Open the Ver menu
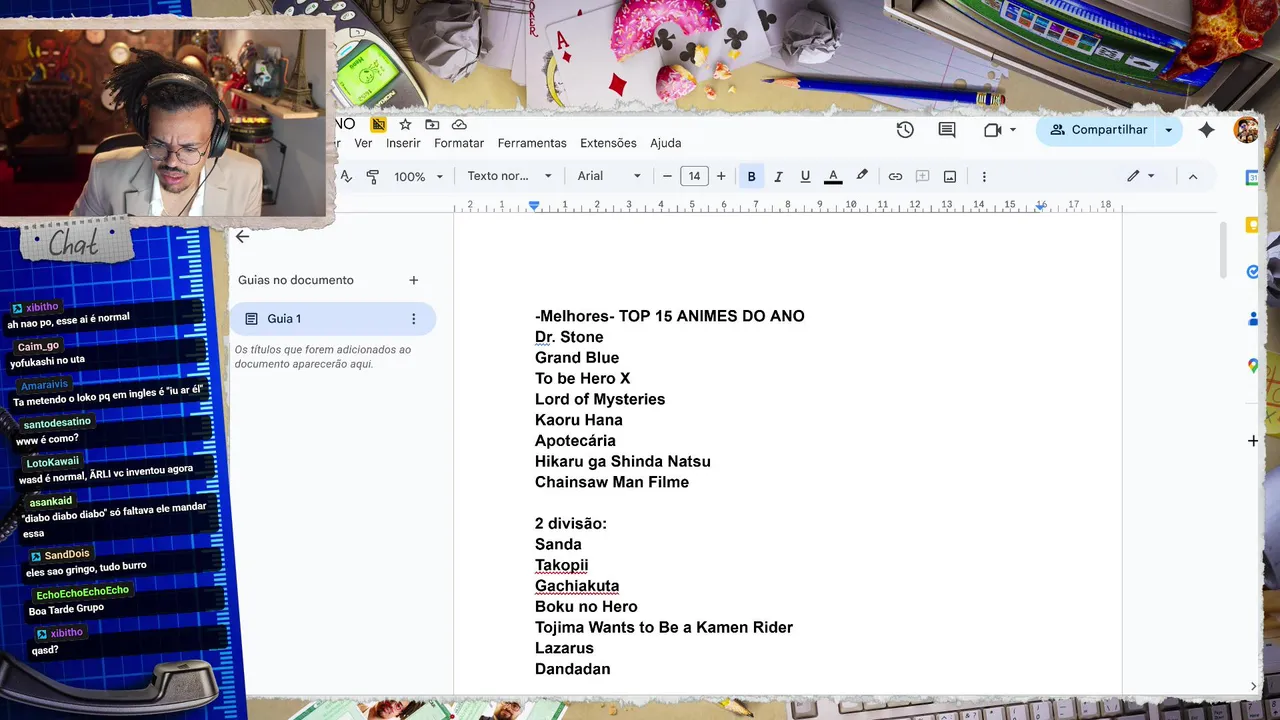 point(363,143)
